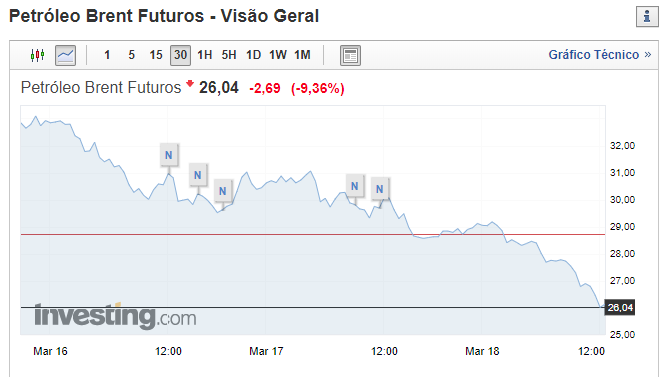Click the 26,04 current price label on axis

pos(620,308)
